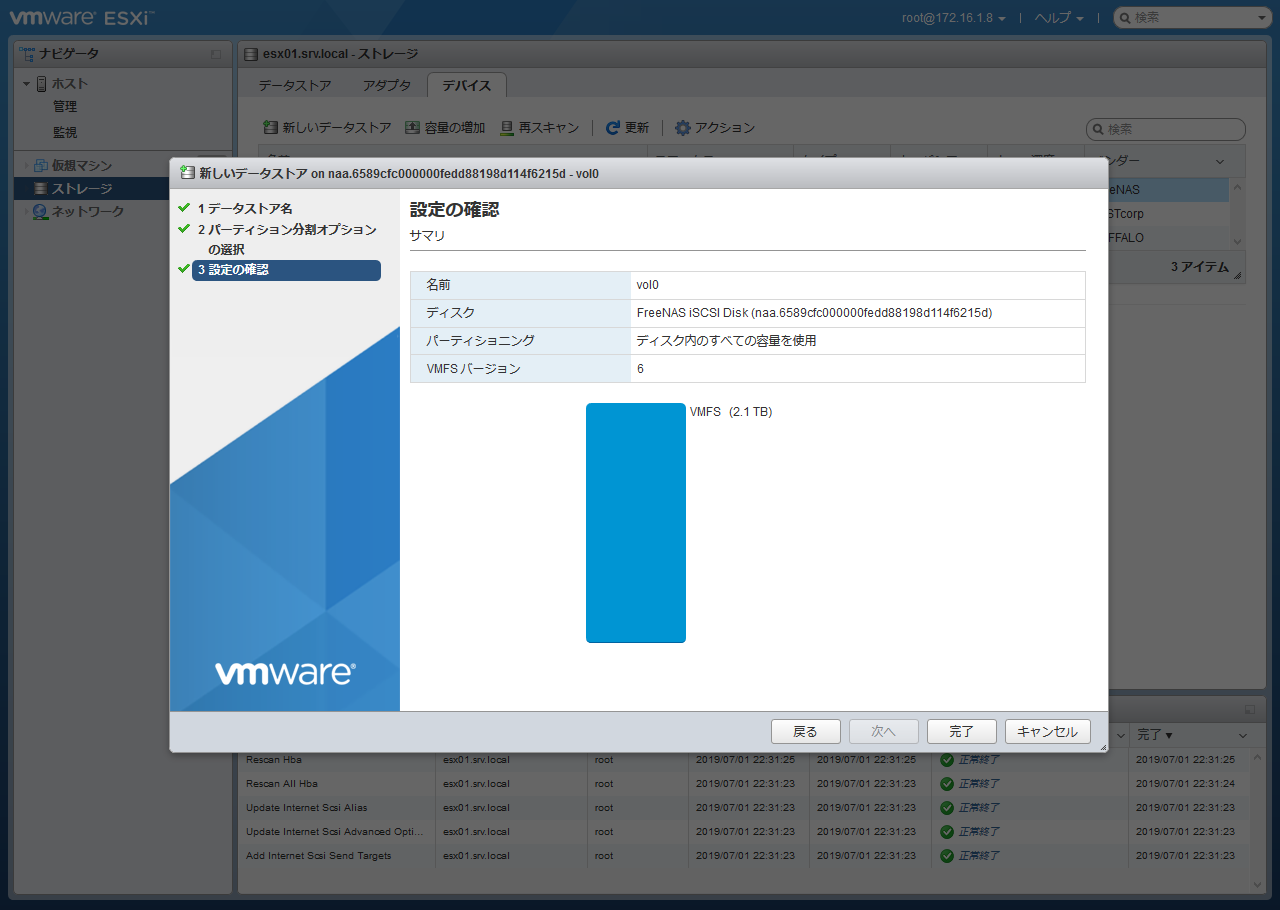
Task: Click the blue VMFS partition bar
Action: [x=636, y=522]
